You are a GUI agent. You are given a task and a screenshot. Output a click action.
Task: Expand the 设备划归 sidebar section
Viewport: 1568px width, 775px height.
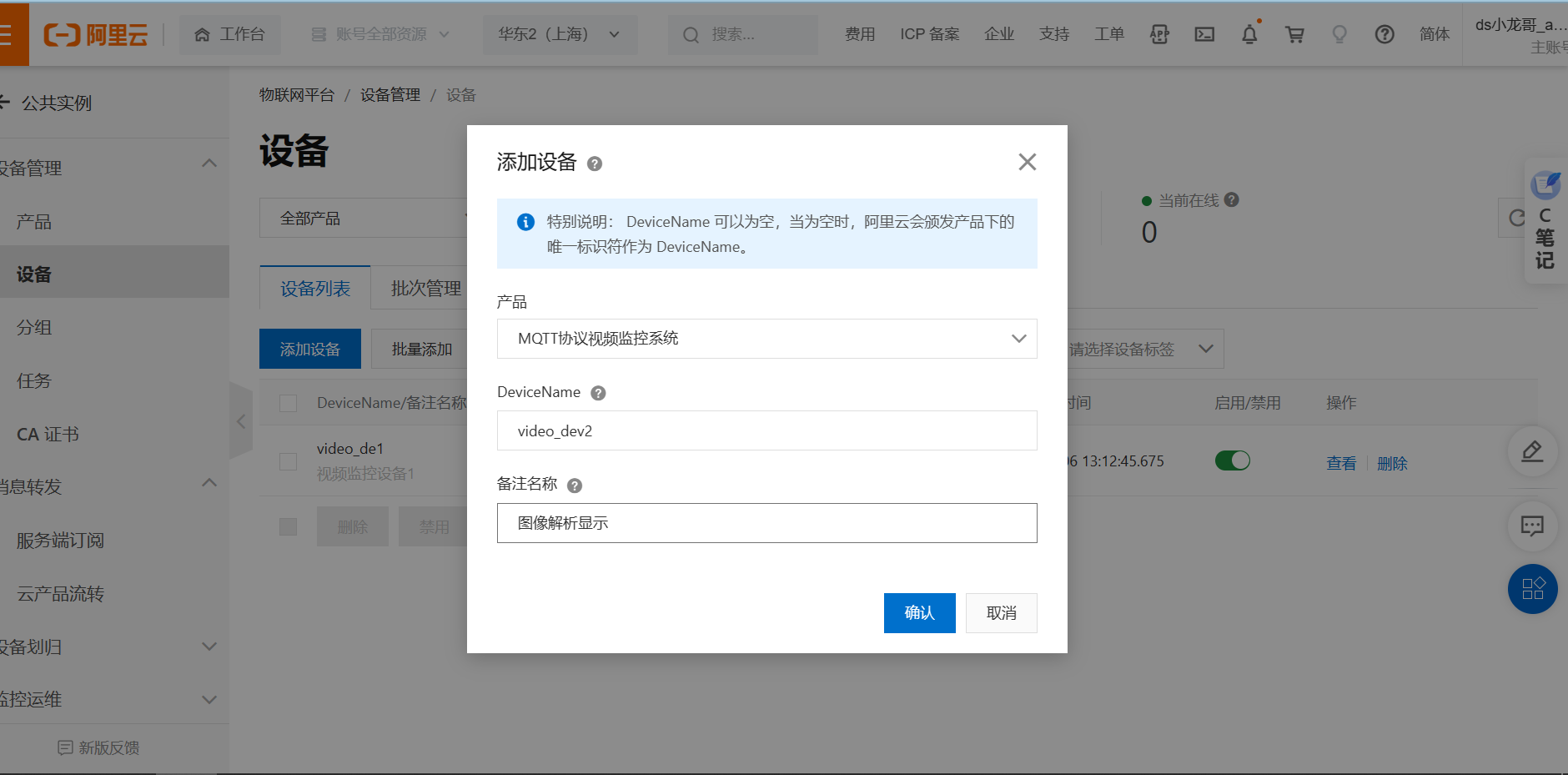(209, 647)
